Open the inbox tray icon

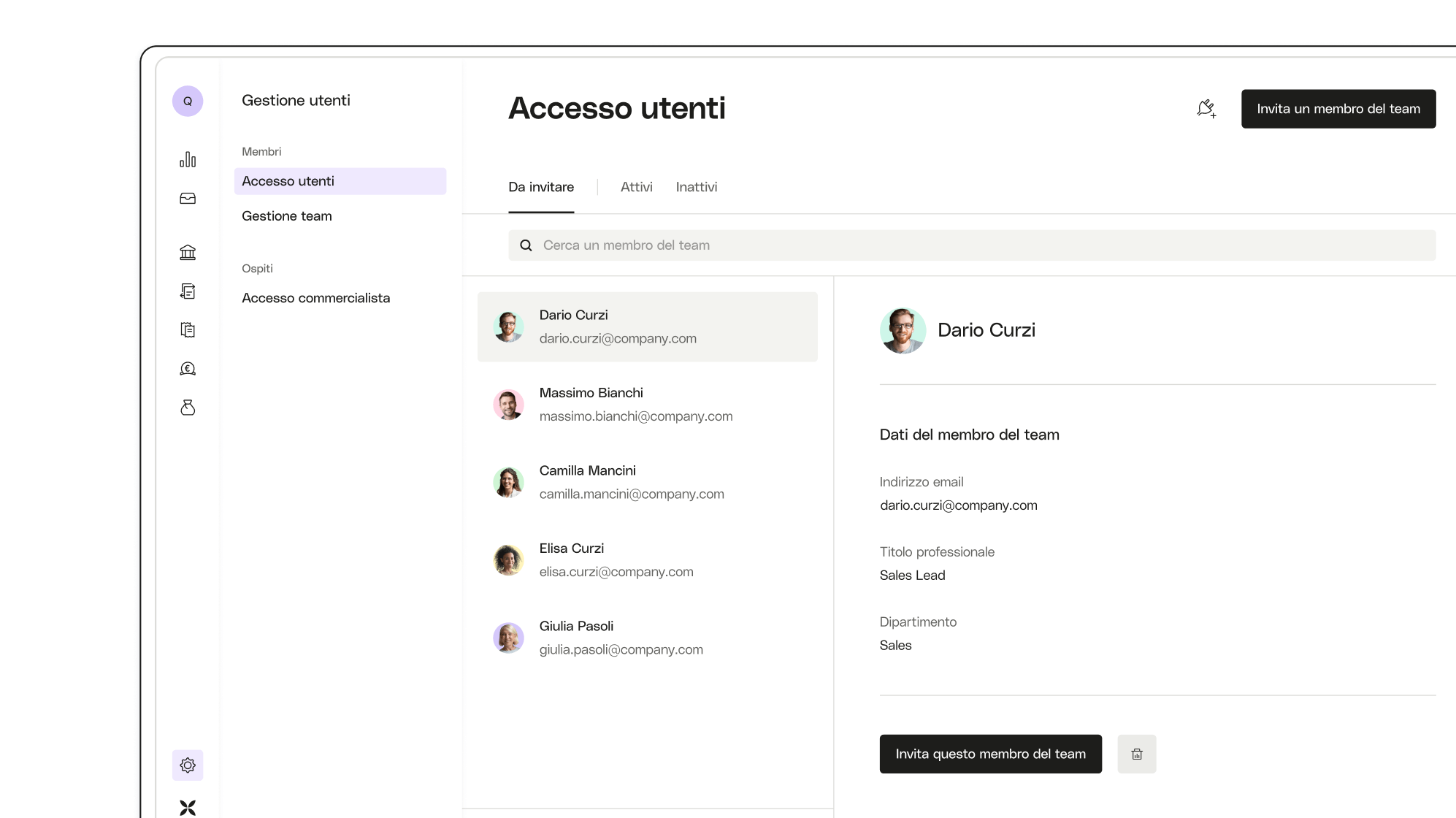click(x=188, y=199)
